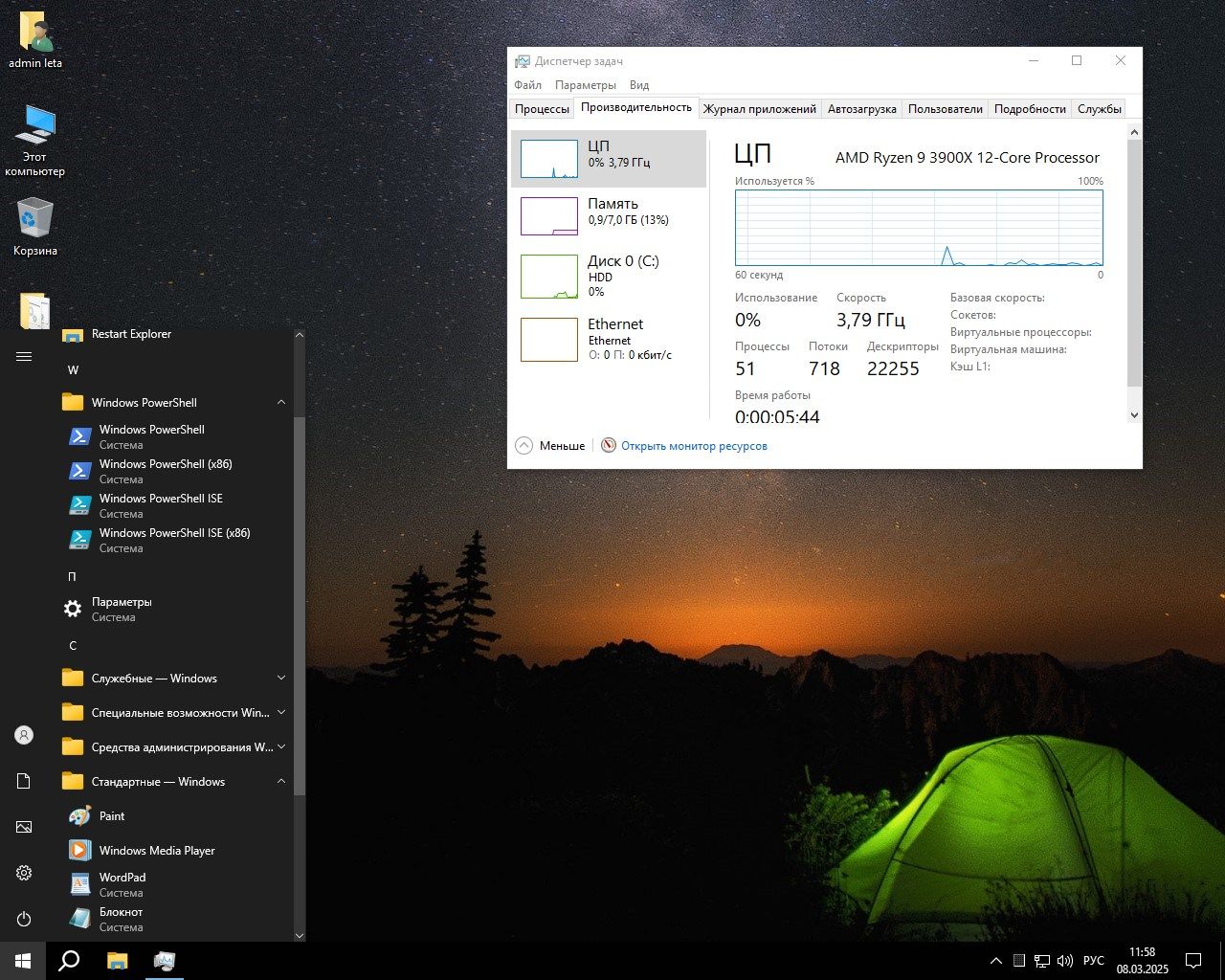This screenshot has width=1225, height=980.
Task: Open Pictures icon in Start sidebar
Action: tap(24, 827)
